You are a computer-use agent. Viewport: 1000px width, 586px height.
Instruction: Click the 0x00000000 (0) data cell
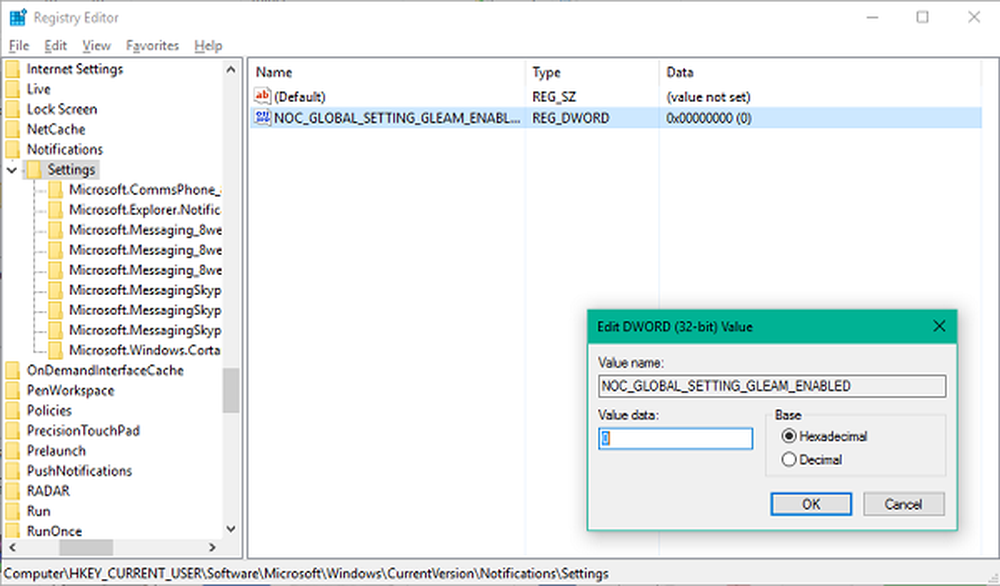709,118
